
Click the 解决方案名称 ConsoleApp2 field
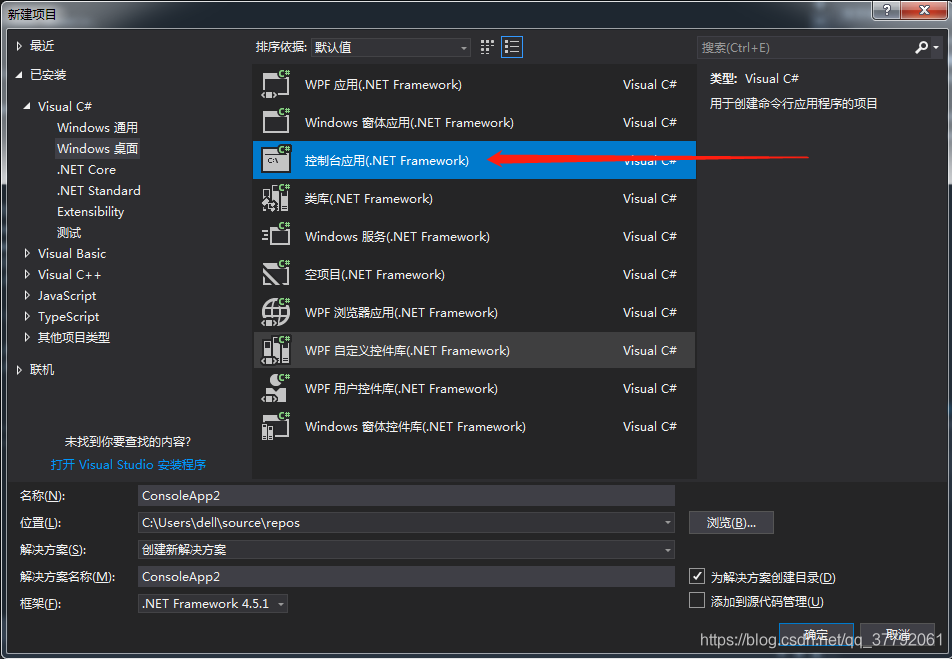[406, 576]
